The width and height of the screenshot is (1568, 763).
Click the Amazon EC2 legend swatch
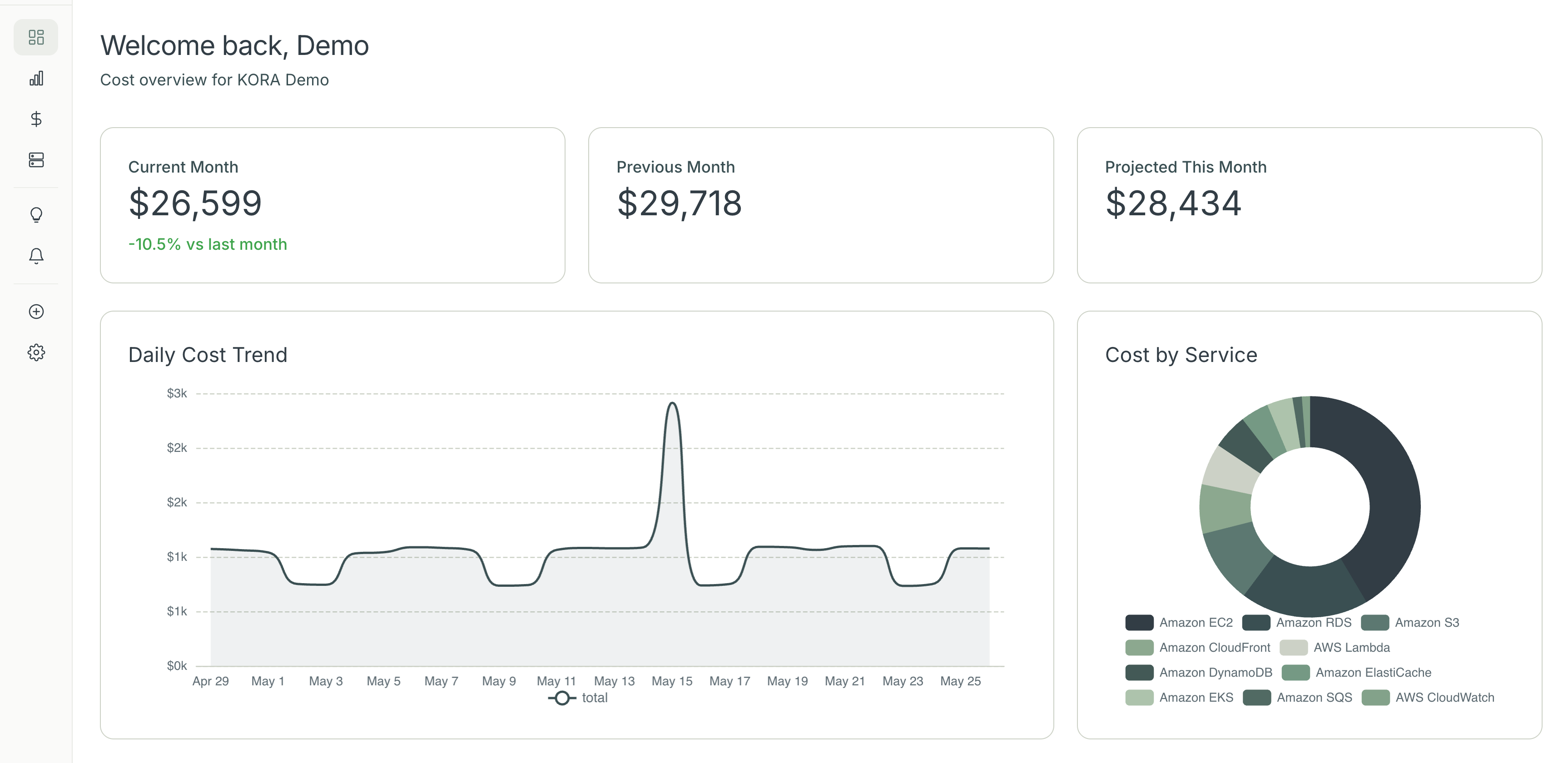coord(1139,623)
